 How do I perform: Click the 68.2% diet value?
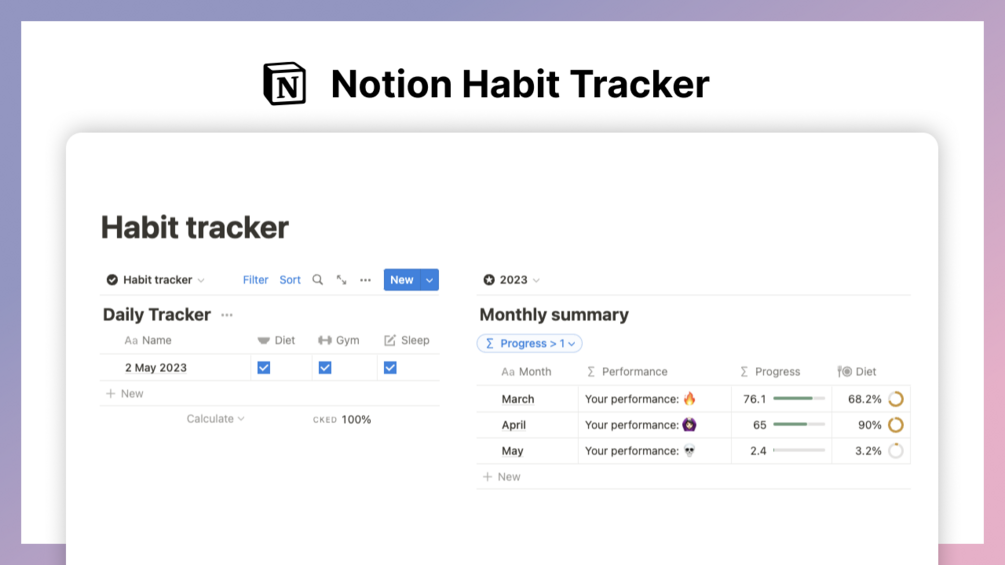click(865, 399)
